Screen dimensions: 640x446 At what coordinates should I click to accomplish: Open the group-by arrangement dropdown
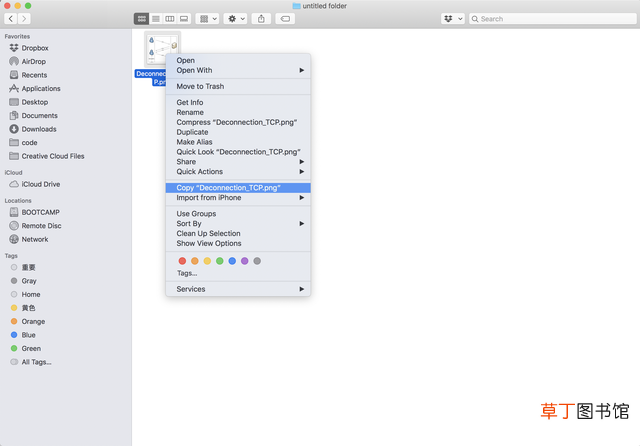(208, 19)
